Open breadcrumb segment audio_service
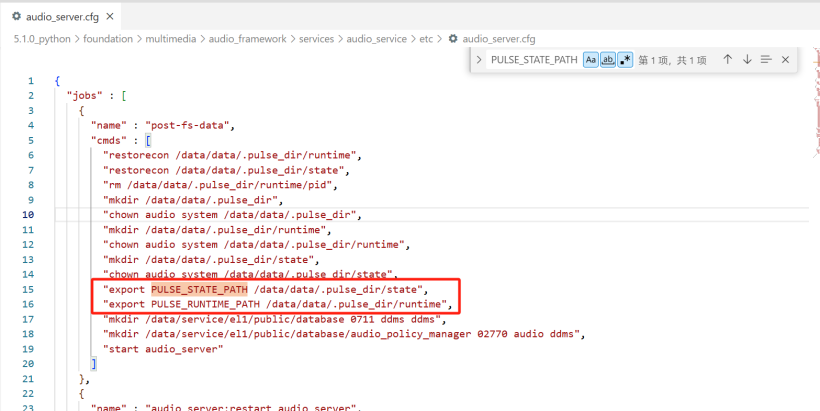The image size is (820, 411). coord(377,39)
